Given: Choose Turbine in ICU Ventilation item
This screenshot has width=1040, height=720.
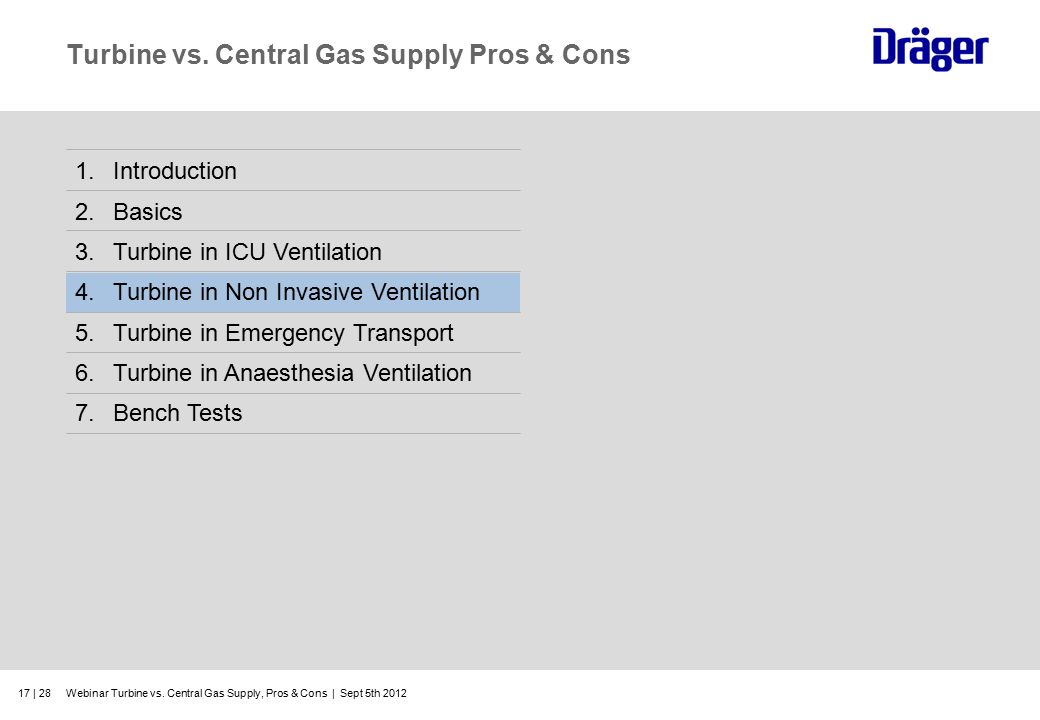Looking at the screenshot, I should point(293,252).
